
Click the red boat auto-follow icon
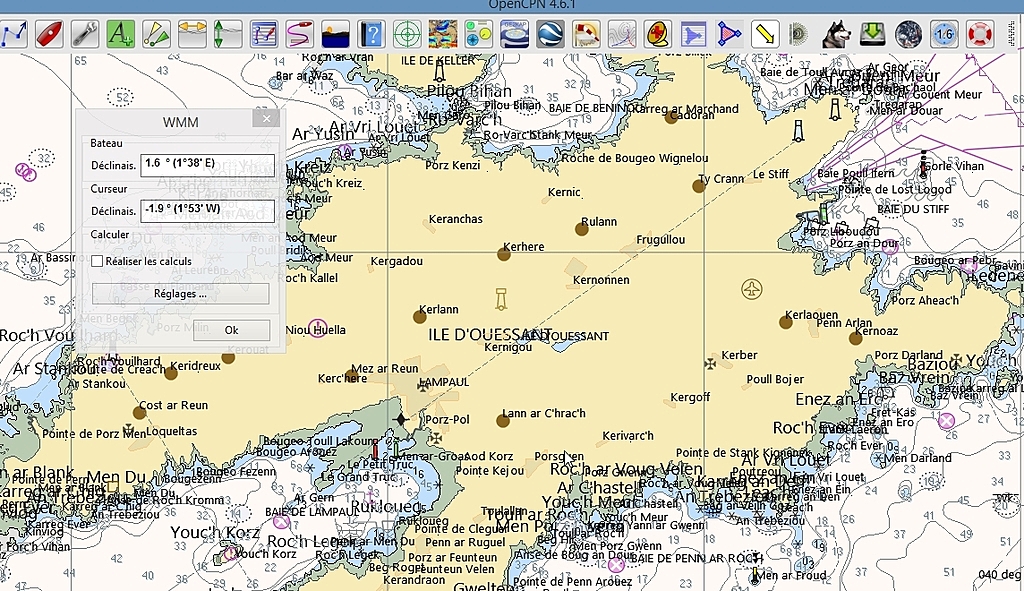(49, 34)
